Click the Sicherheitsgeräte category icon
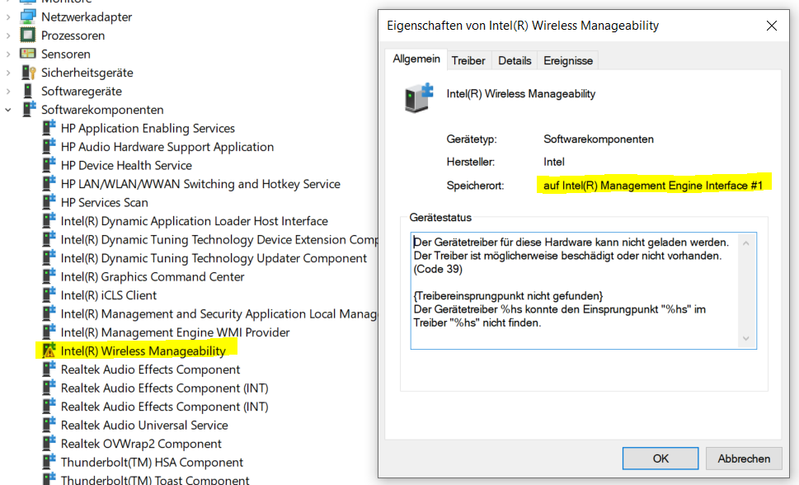The height and width of the screenshot is (485, 799). click(28, 72)
